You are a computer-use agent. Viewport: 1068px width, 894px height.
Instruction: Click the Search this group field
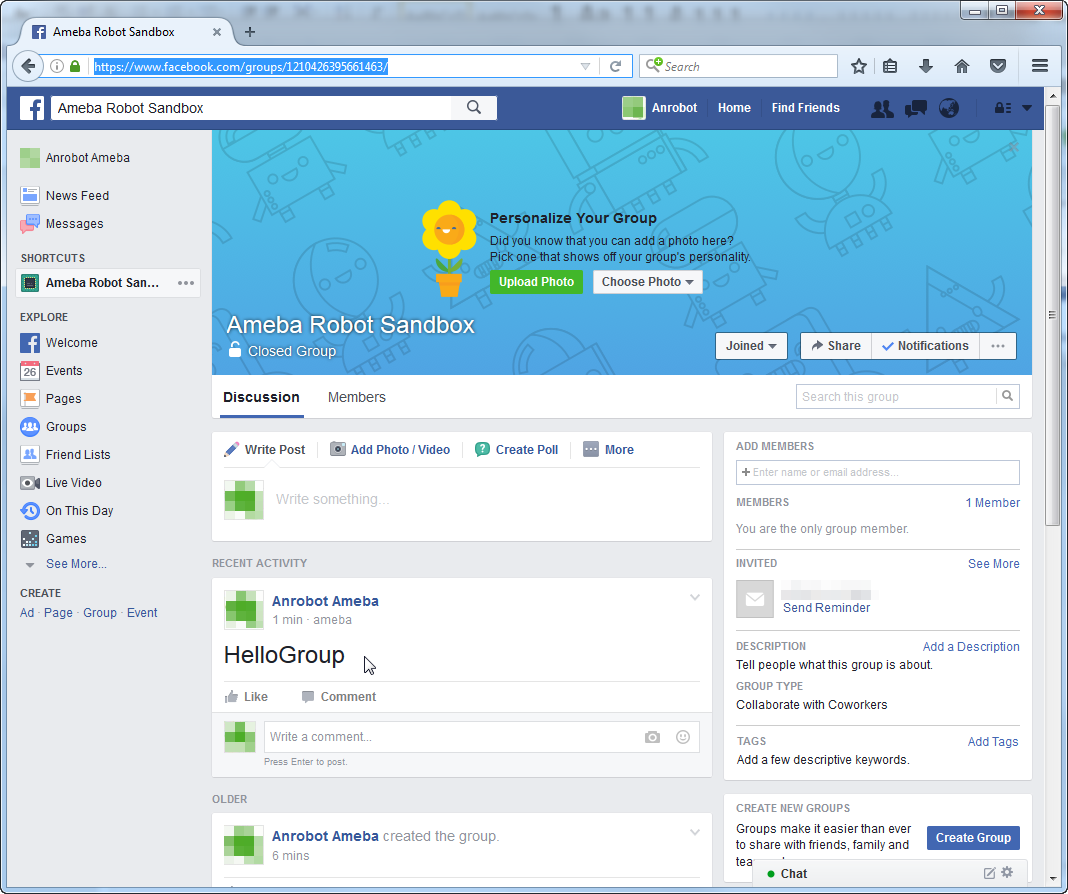[x=896, y=396]
